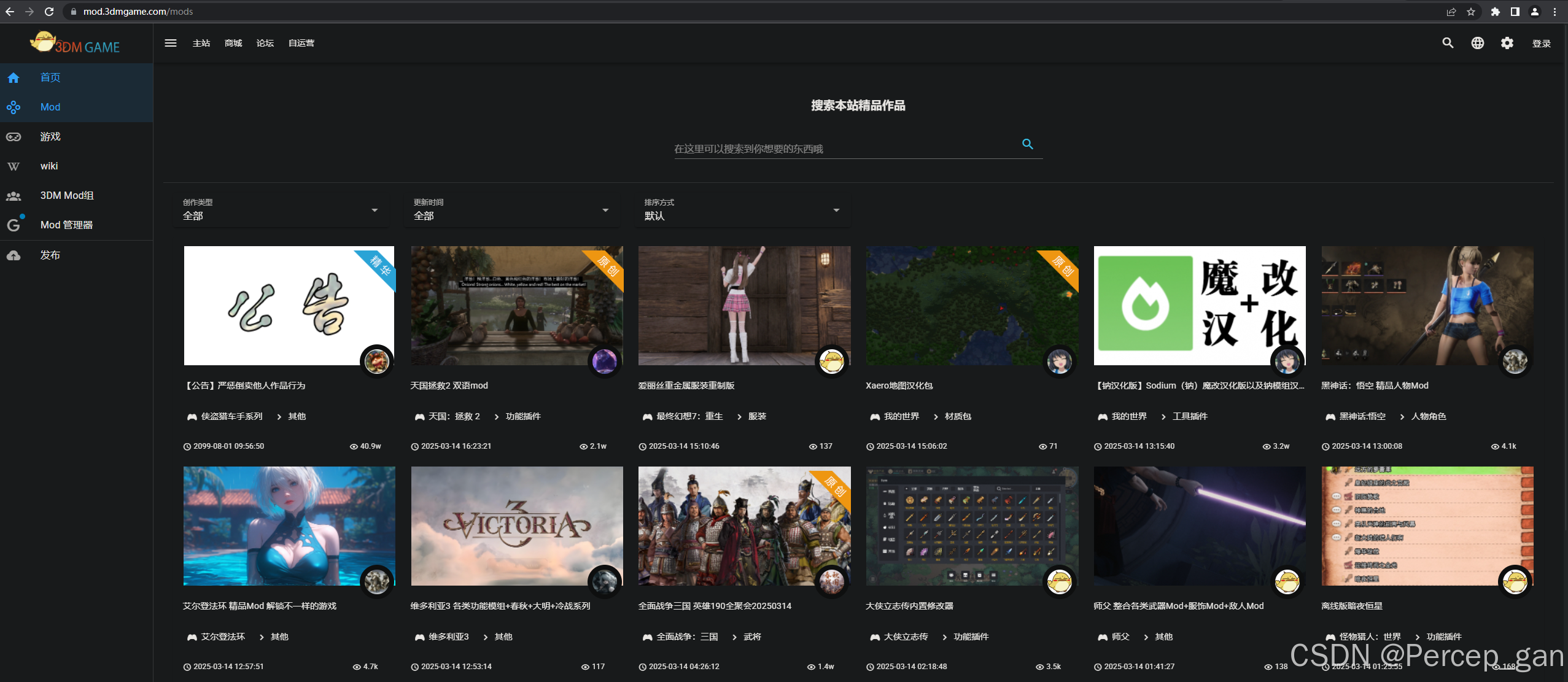Open the 天国拯救2 双语mod title link

[x=449, y=386]
